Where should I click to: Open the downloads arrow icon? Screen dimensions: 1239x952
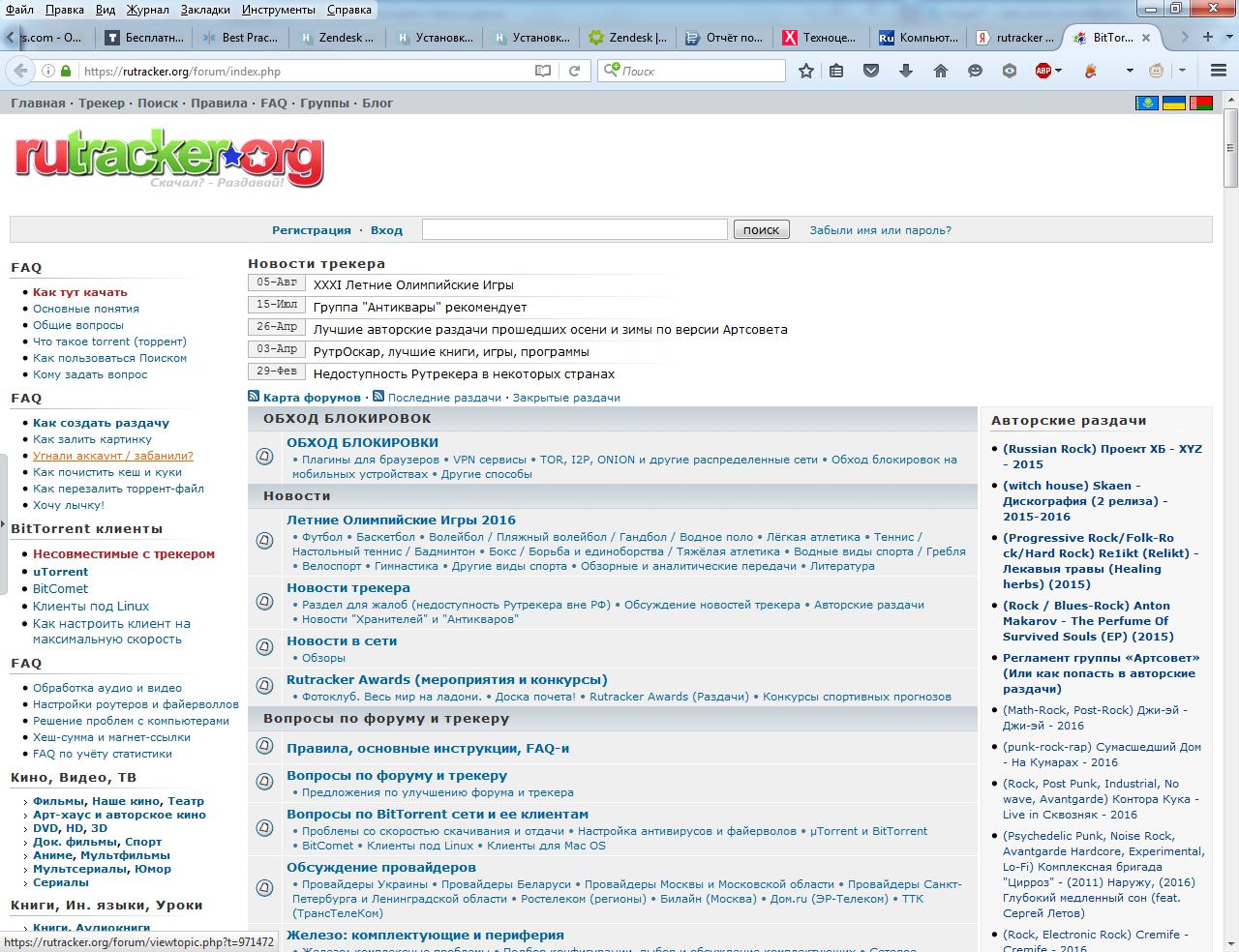point(906,71)
